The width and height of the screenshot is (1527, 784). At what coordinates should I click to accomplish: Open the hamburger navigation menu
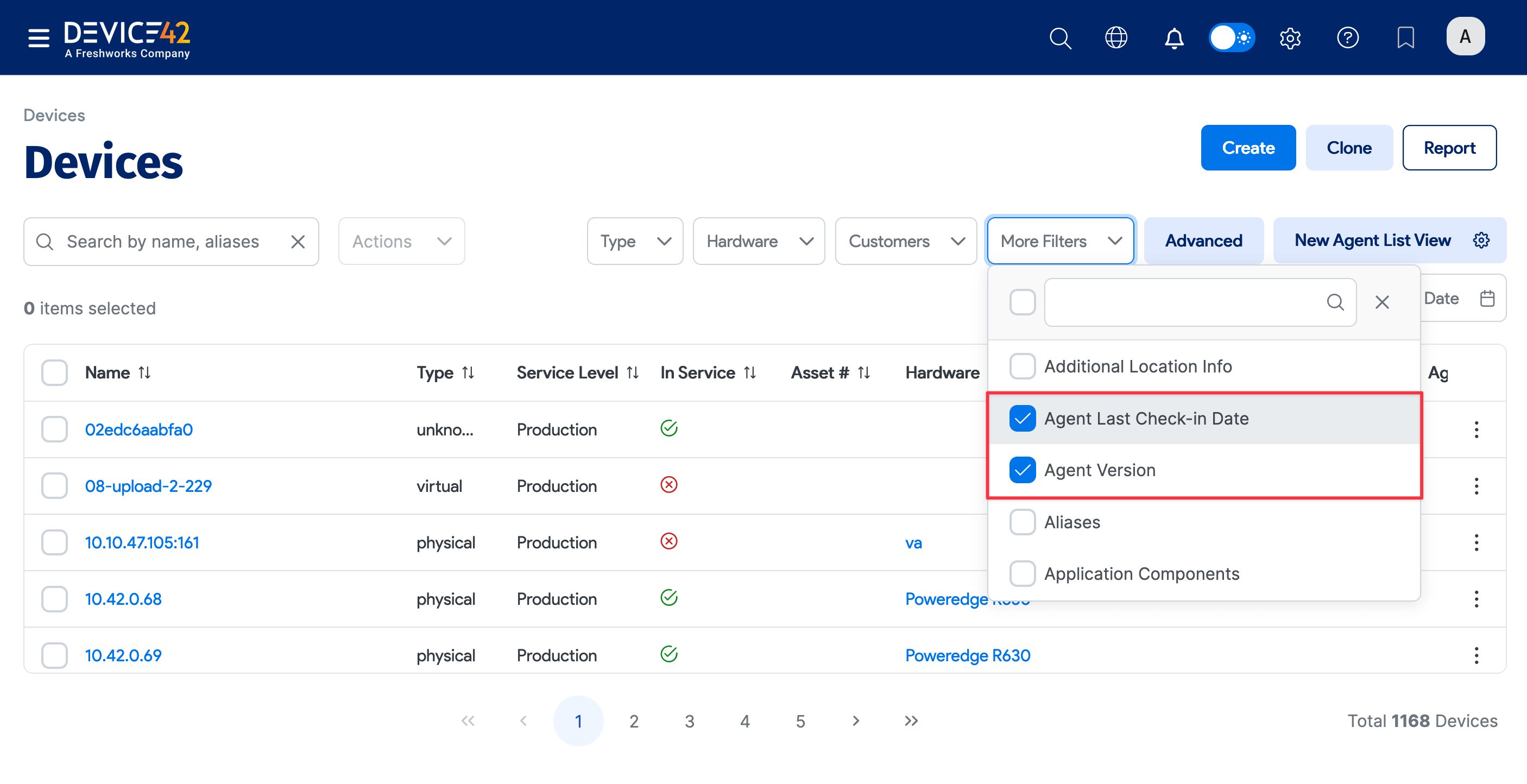(39, 37)
